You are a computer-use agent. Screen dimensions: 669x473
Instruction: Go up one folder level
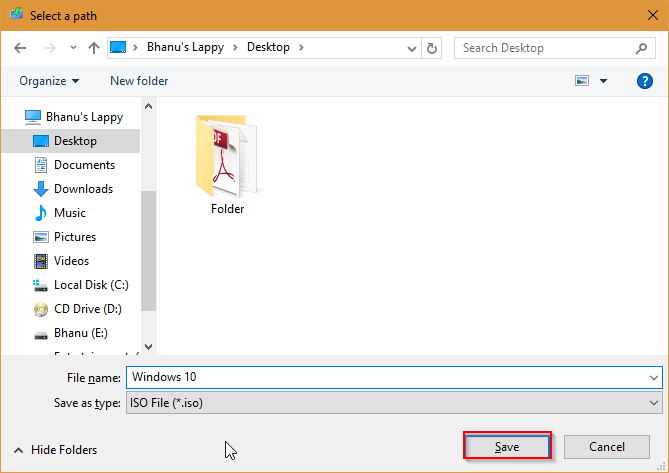pos(94,48)
